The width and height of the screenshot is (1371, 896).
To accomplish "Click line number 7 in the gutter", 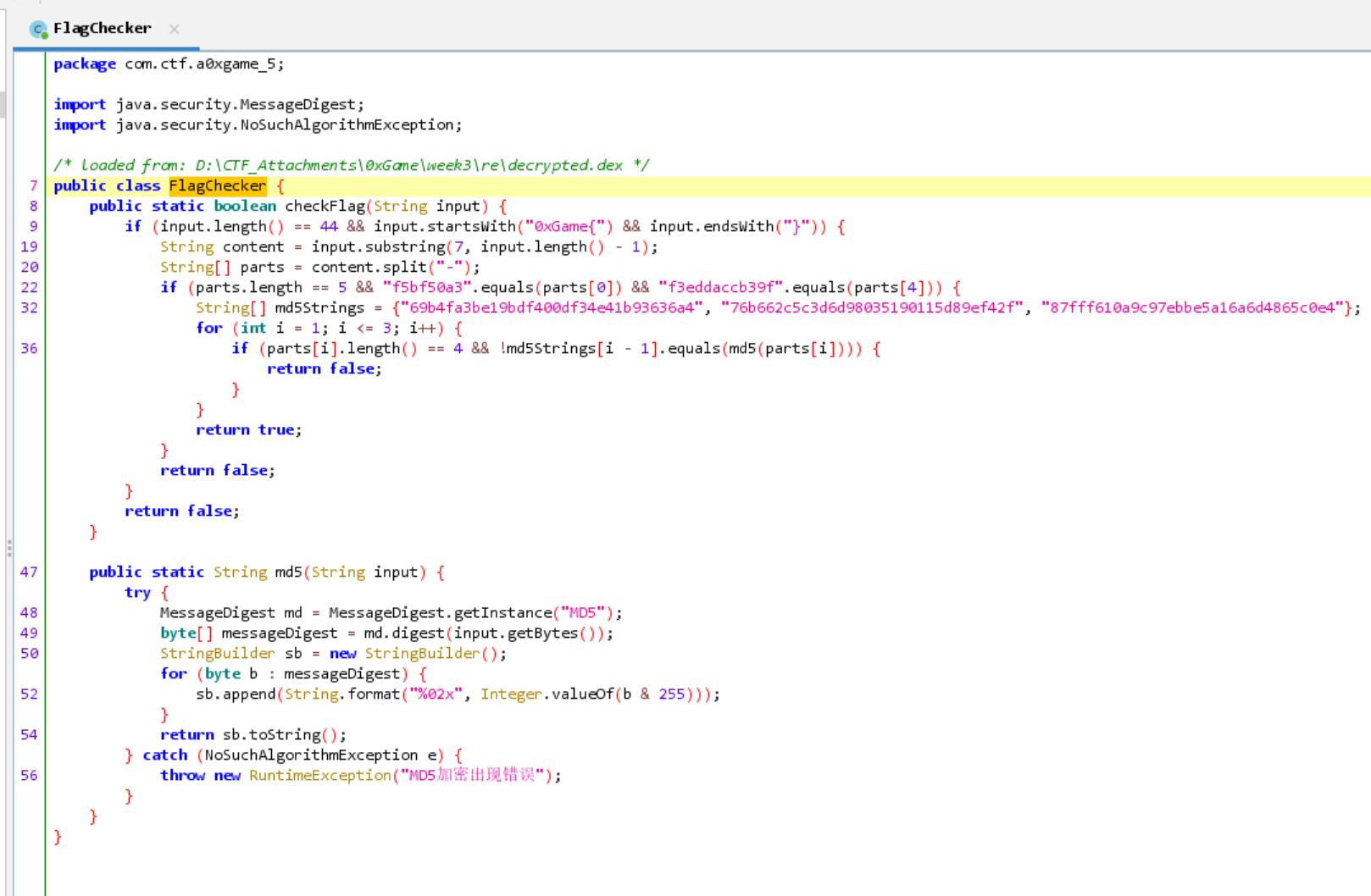I will 33,186.
